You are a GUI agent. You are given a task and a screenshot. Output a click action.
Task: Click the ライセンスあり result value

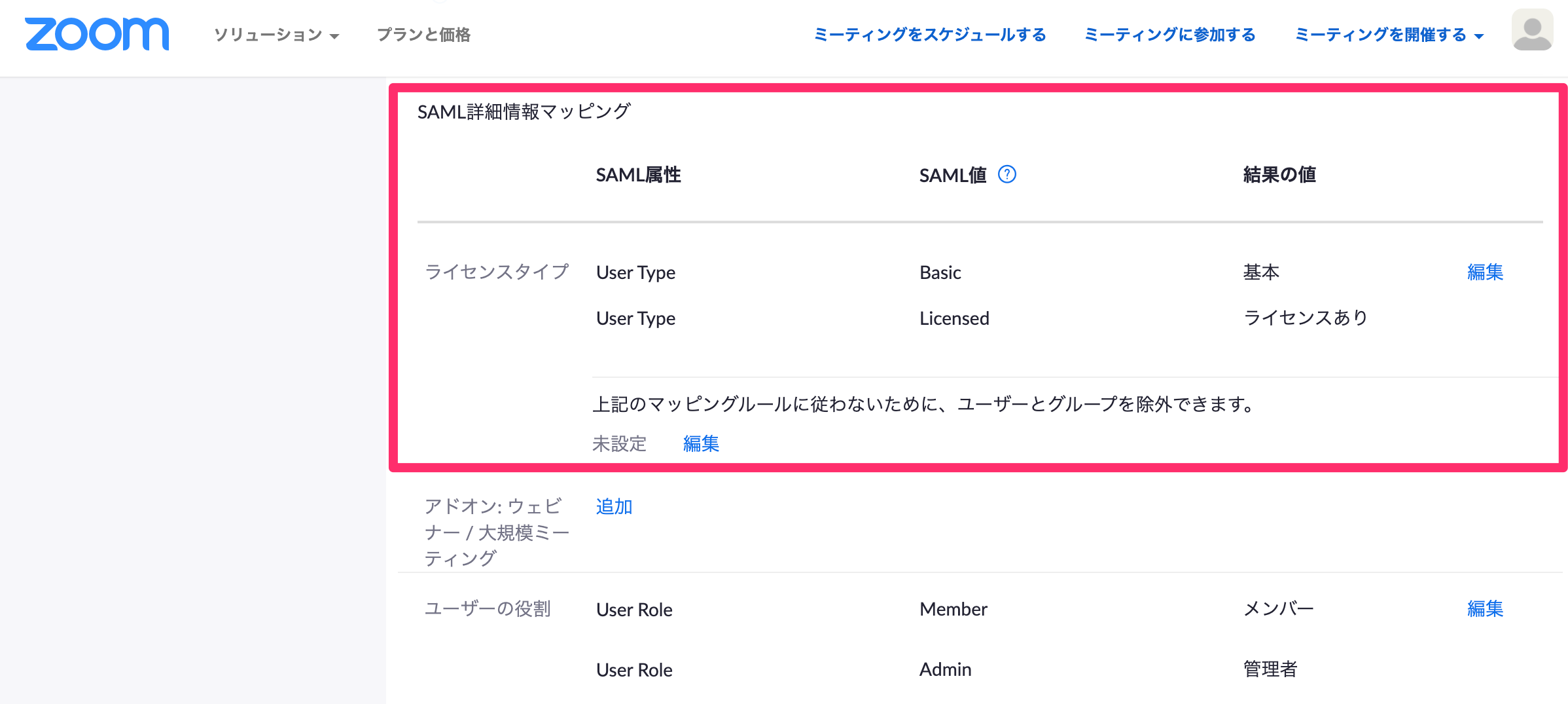click(x=1306, y=318)
